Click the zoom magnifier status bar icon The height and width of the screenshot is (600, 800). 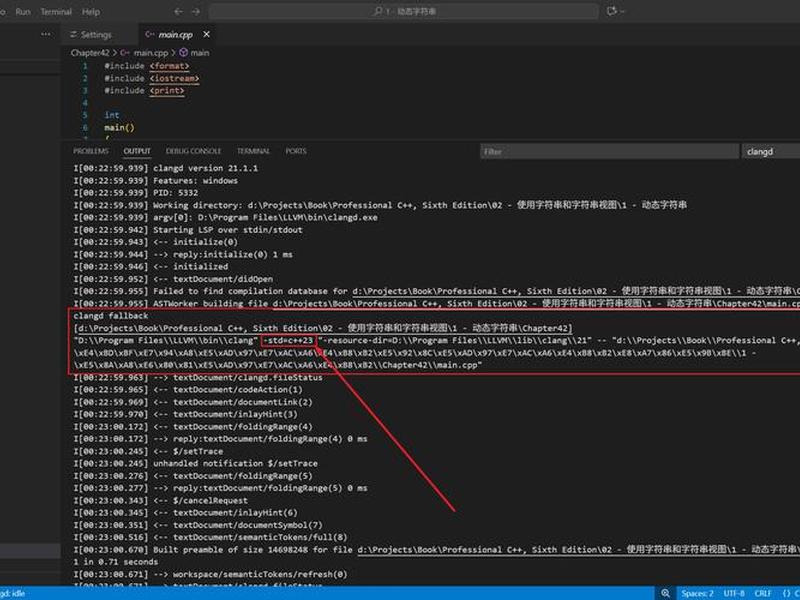(x=665, y=593)
